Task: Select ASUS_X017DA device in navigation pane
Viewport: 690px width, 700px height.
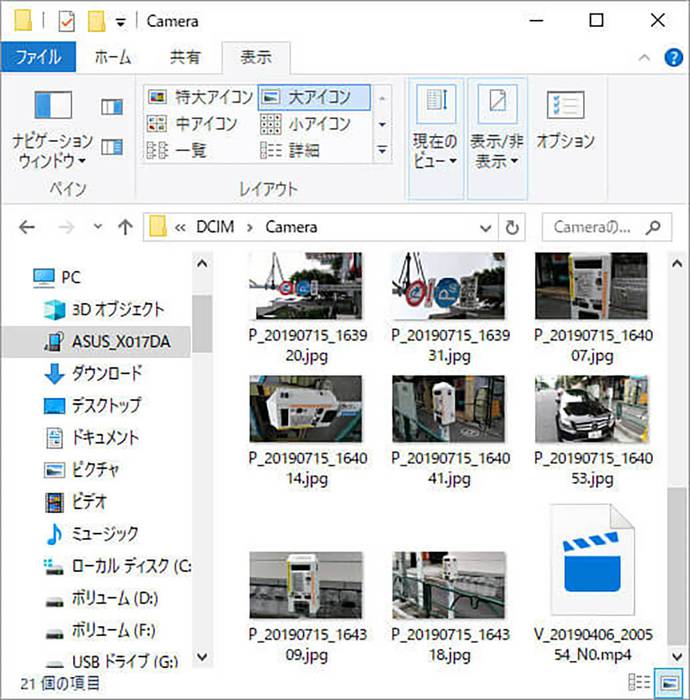Action: pos(96,342)
